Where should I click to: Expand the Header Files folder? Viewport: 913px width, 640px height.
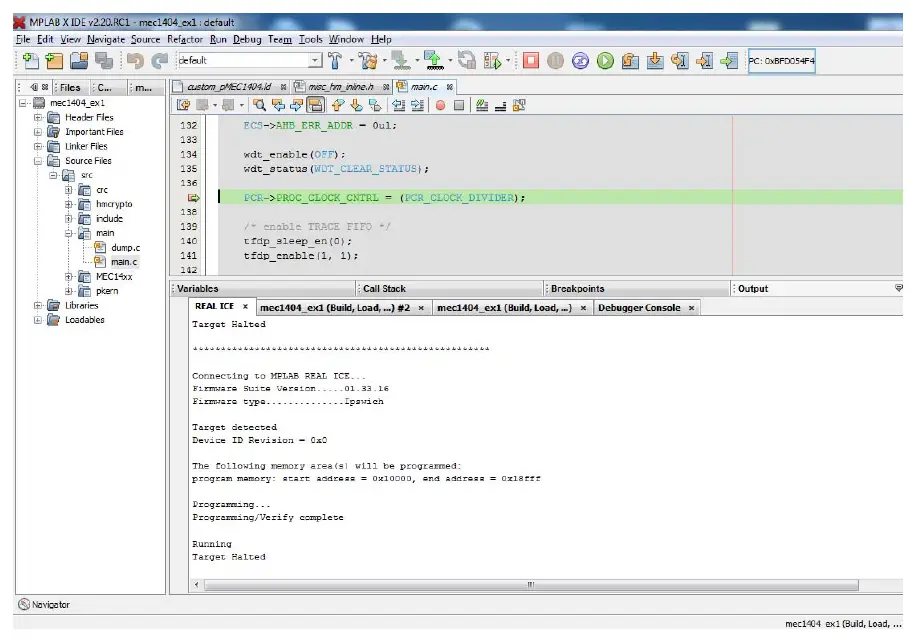coord(38,117)
